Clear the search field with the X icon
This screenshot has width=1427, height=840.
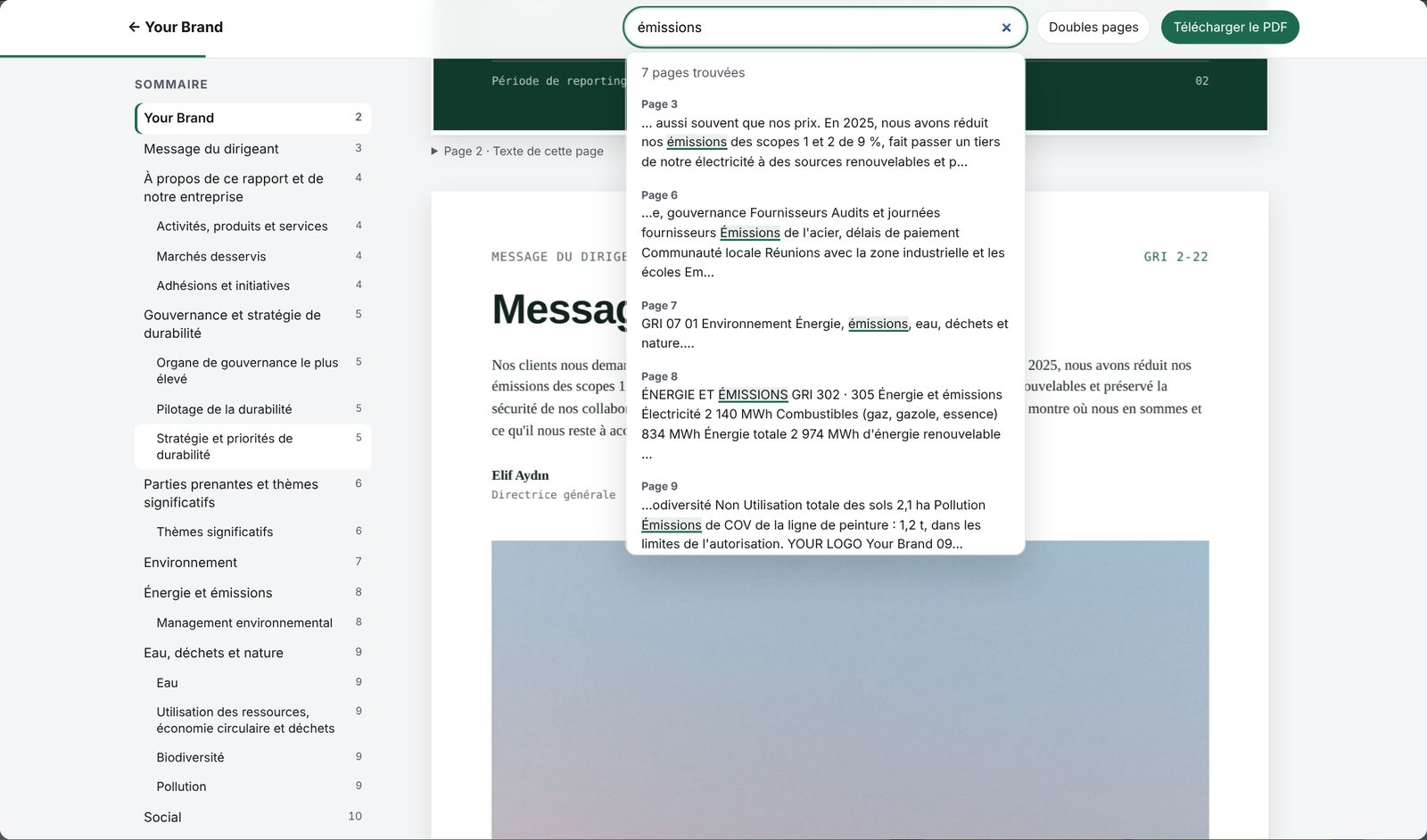[x=1006, y=28]
